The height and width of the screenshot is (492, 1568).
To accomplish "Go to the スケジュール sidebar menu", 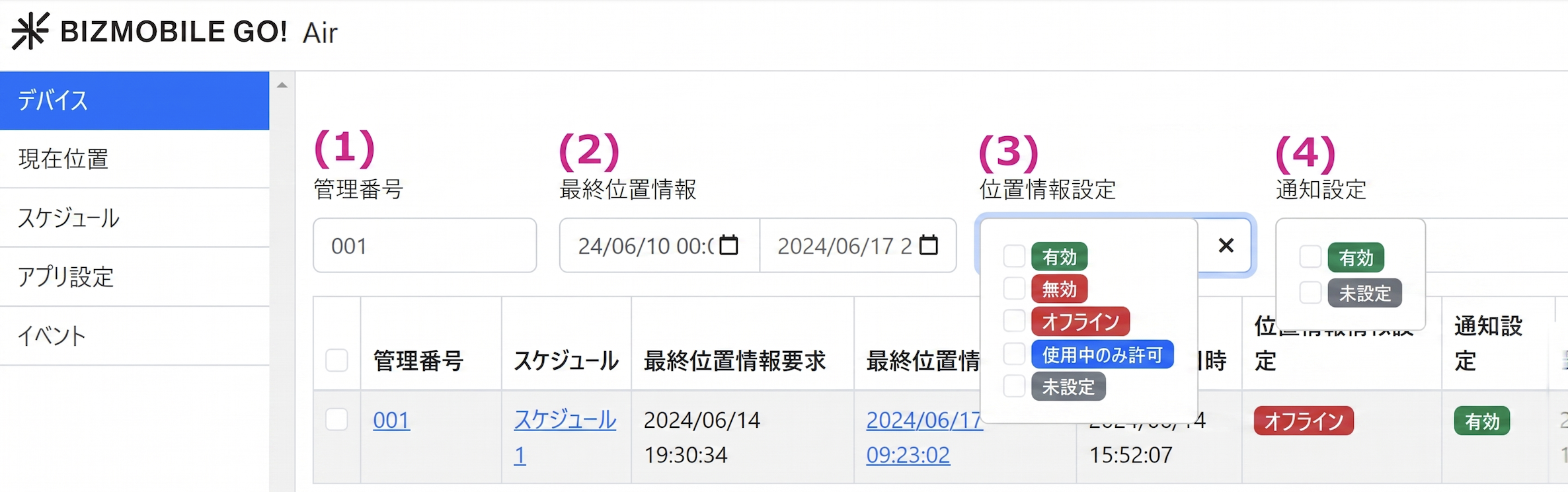I will [x=69, y=218].
